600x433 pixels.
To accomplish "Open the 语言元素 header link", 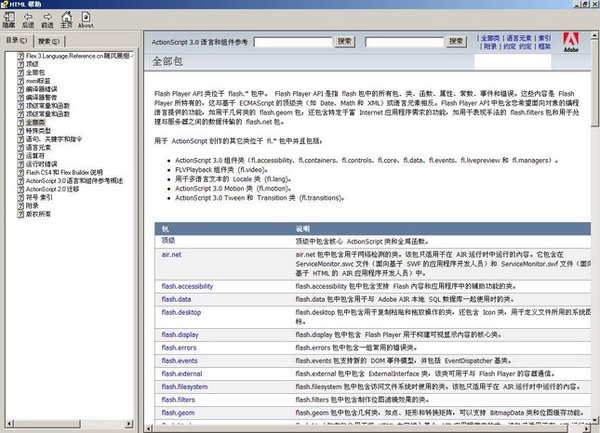I will click(x=519, y=38).
